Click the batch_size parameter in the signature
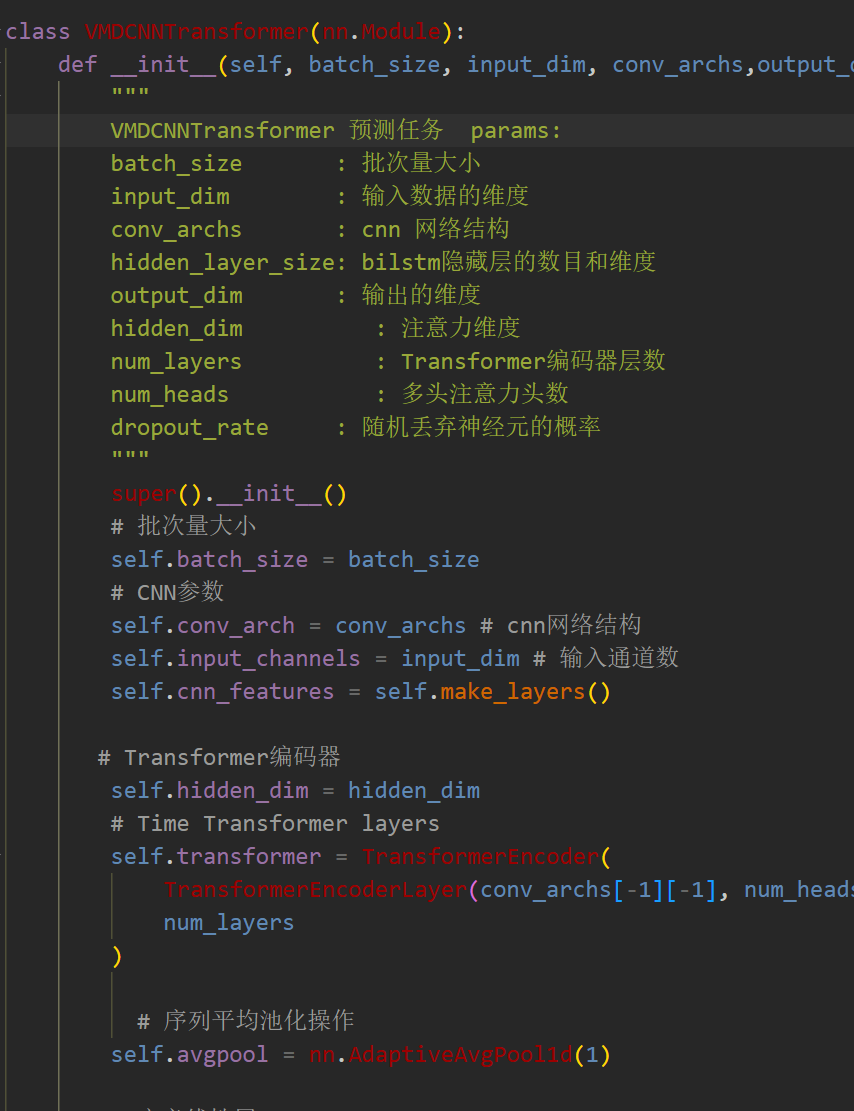 [374, 64]
